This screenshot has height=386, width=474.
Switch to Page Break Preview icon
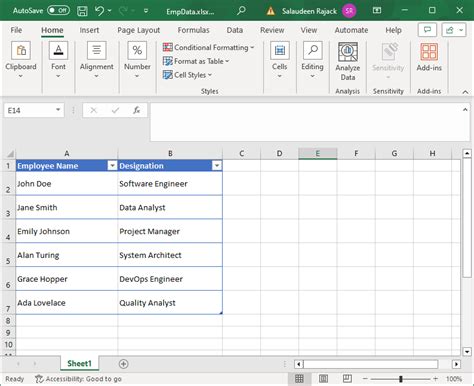point(347,379)
